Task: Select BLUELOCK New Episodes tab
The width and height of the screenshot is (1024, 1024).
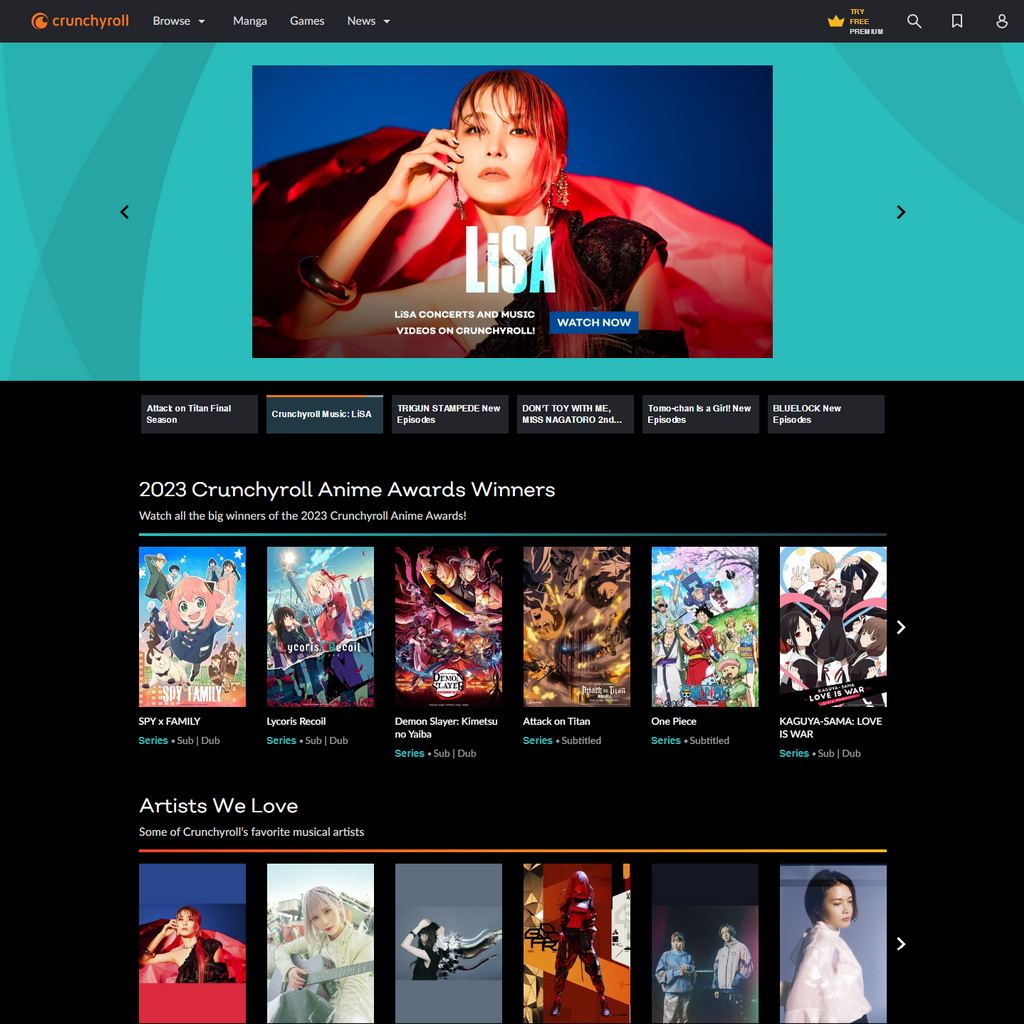Action: [x=826, y=414]
